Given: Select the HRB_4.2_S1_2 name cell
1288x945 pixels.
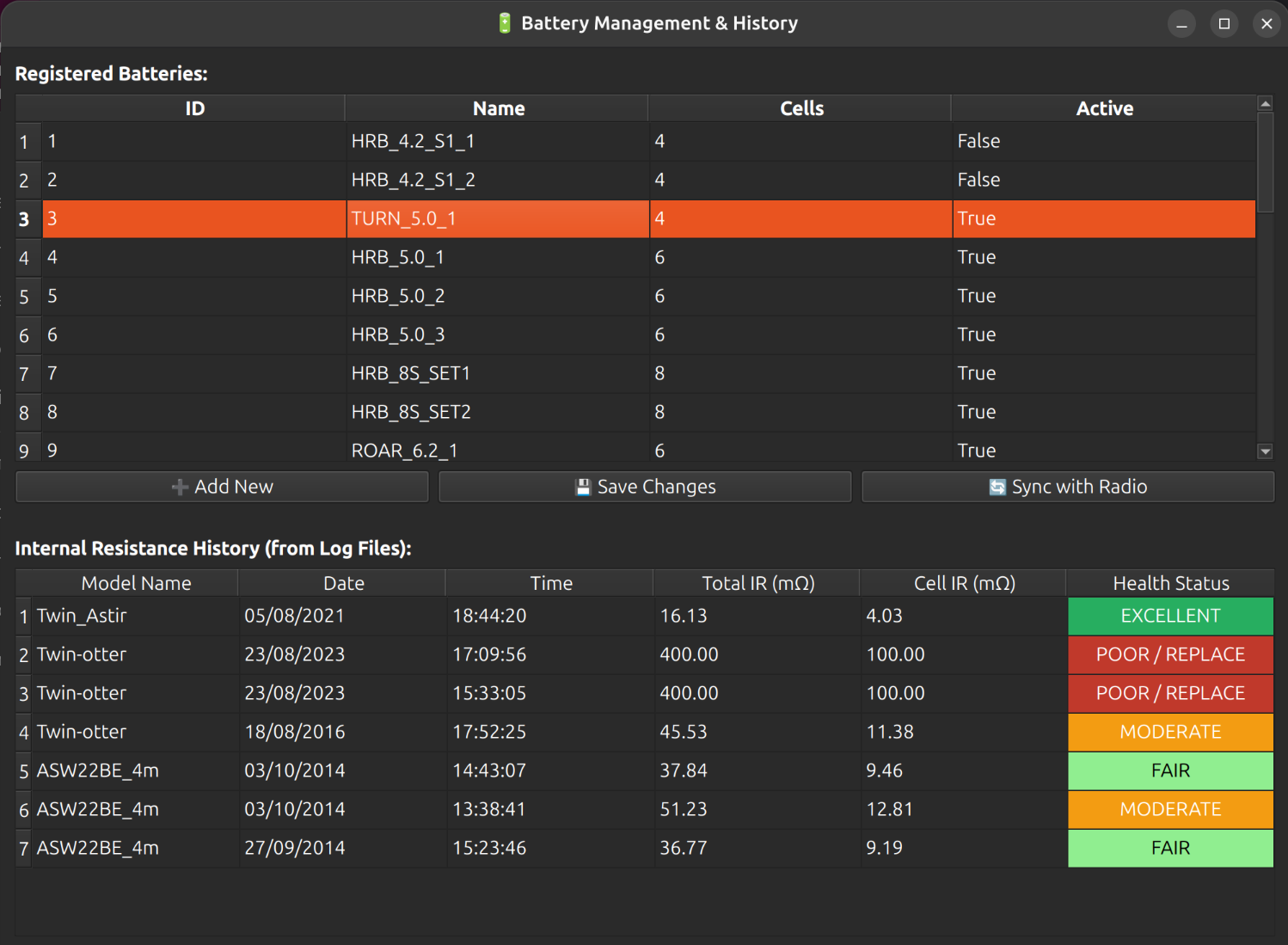Looking at the screenshot, I should [498, 180].
